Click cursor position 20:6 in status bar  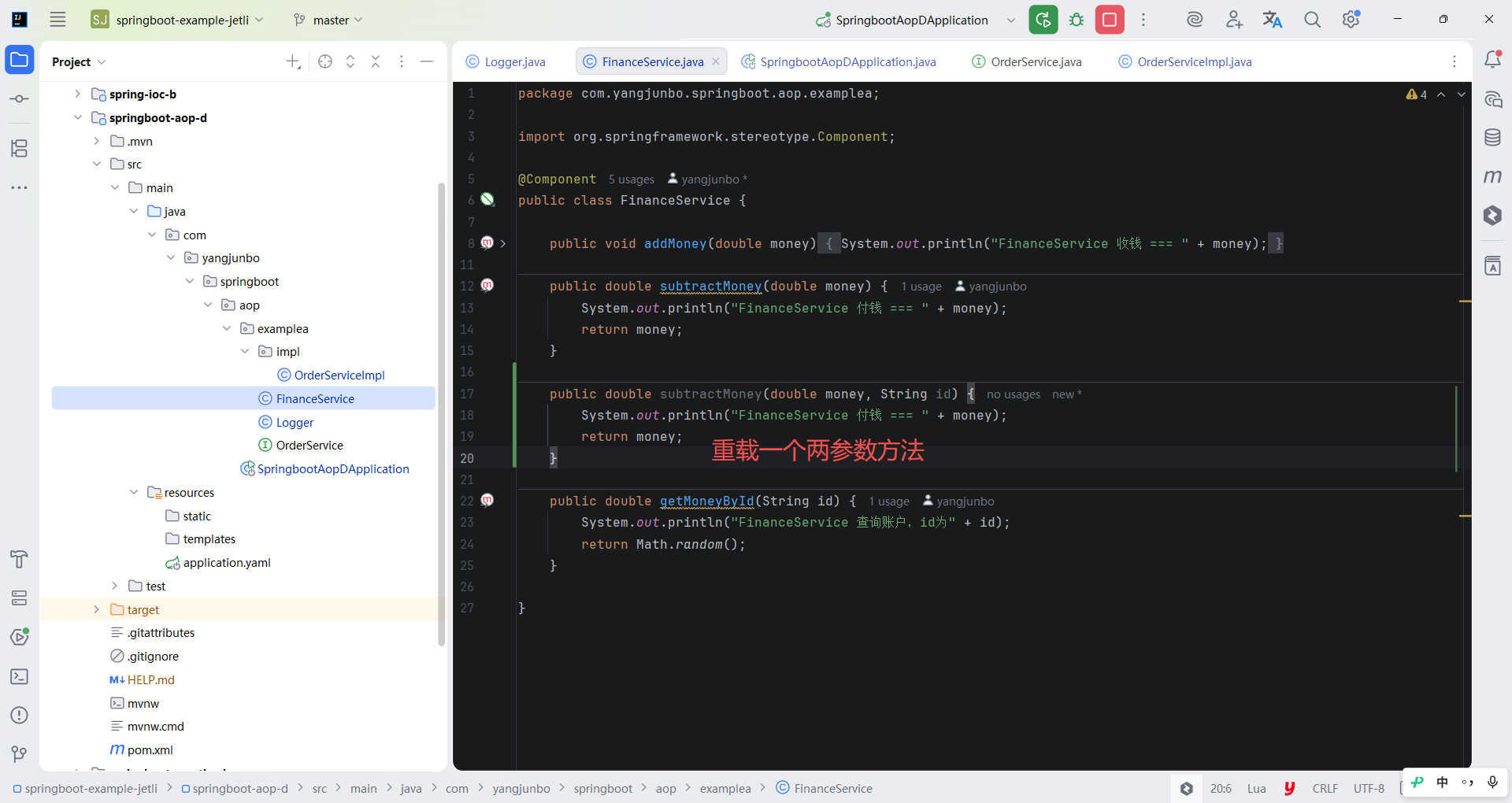point(1221,788)
